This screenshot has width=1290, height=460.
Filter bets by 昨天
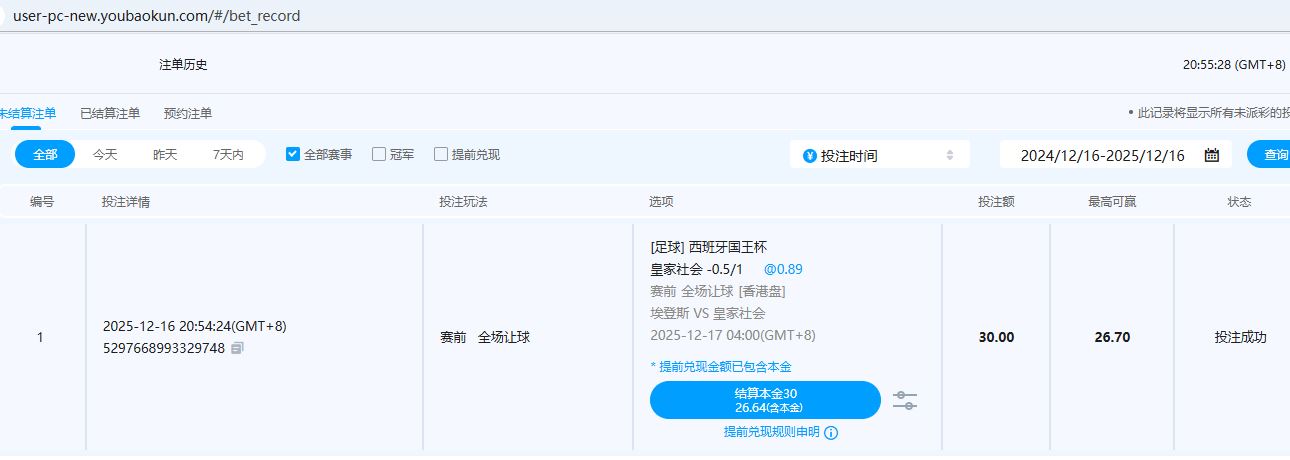click(x=165, y=154)
